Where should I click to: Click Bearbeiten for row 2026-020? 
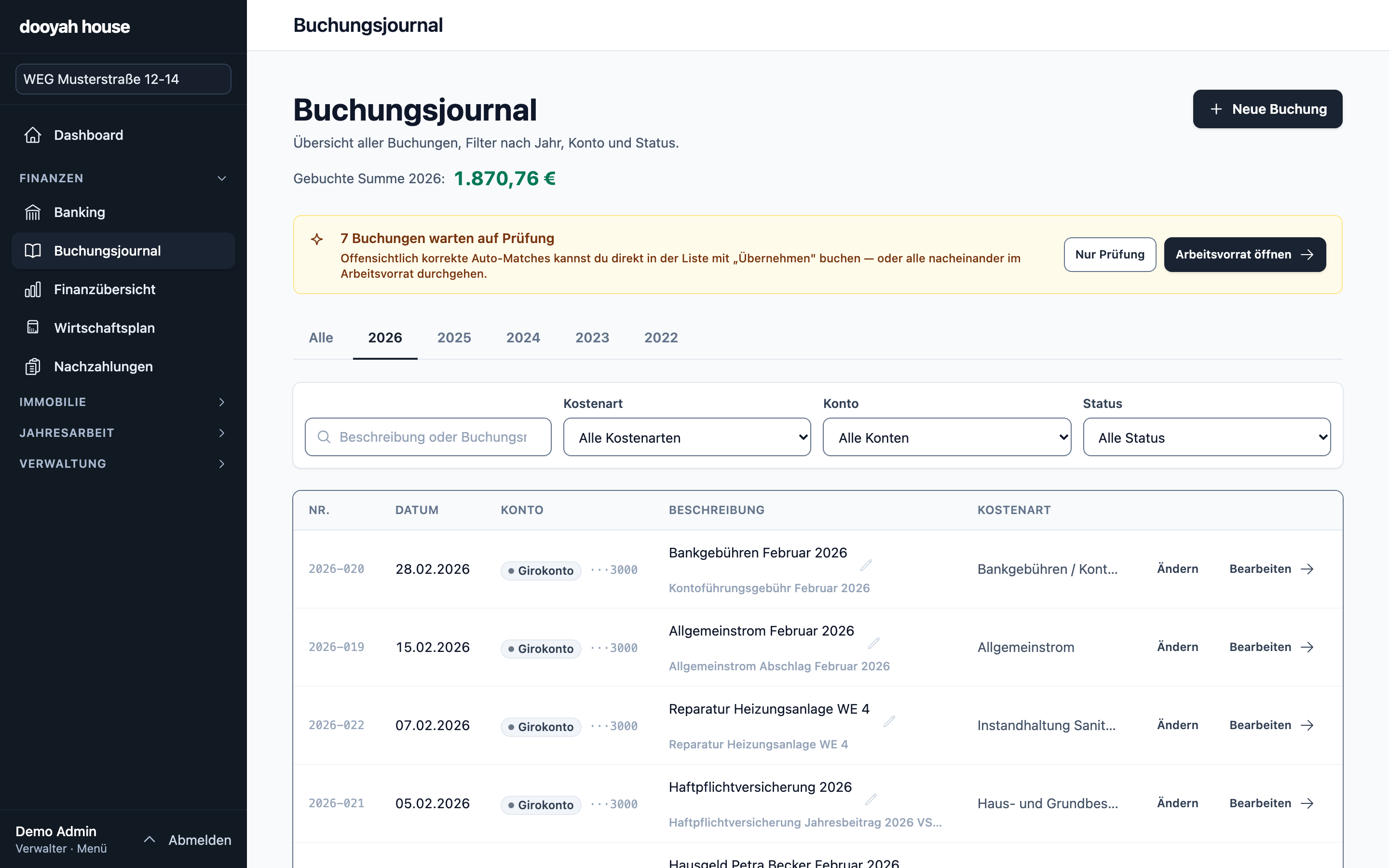(1271, 569)
